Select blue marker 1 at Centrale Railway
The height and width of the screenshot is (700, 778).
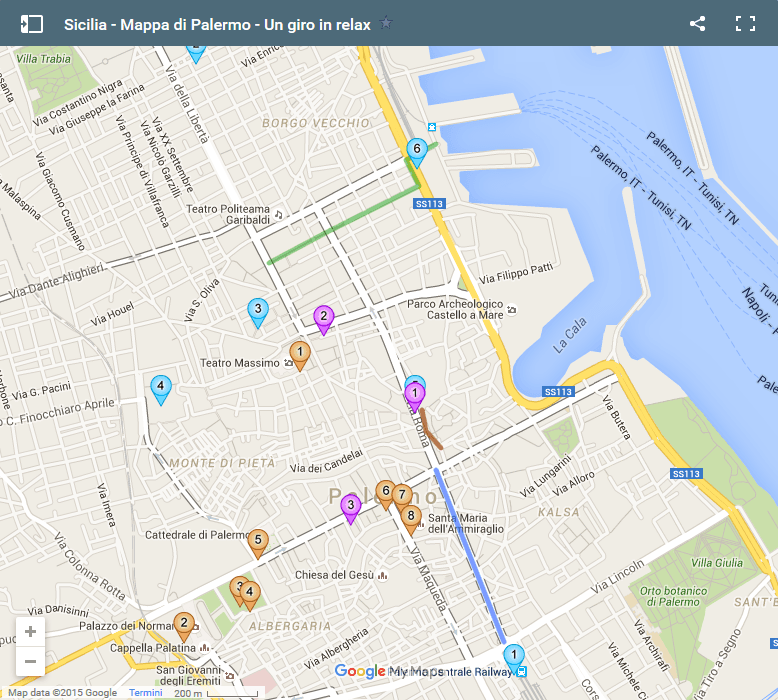click(513, 656)
